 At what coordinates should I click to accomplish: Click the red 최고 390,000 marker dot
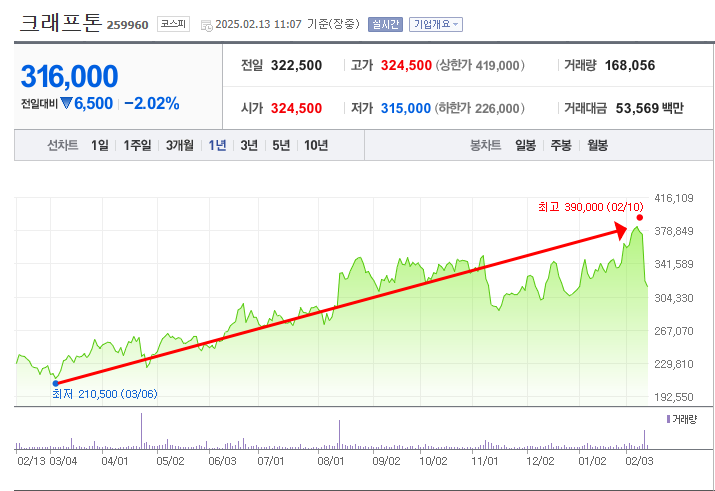pos(640,218)
